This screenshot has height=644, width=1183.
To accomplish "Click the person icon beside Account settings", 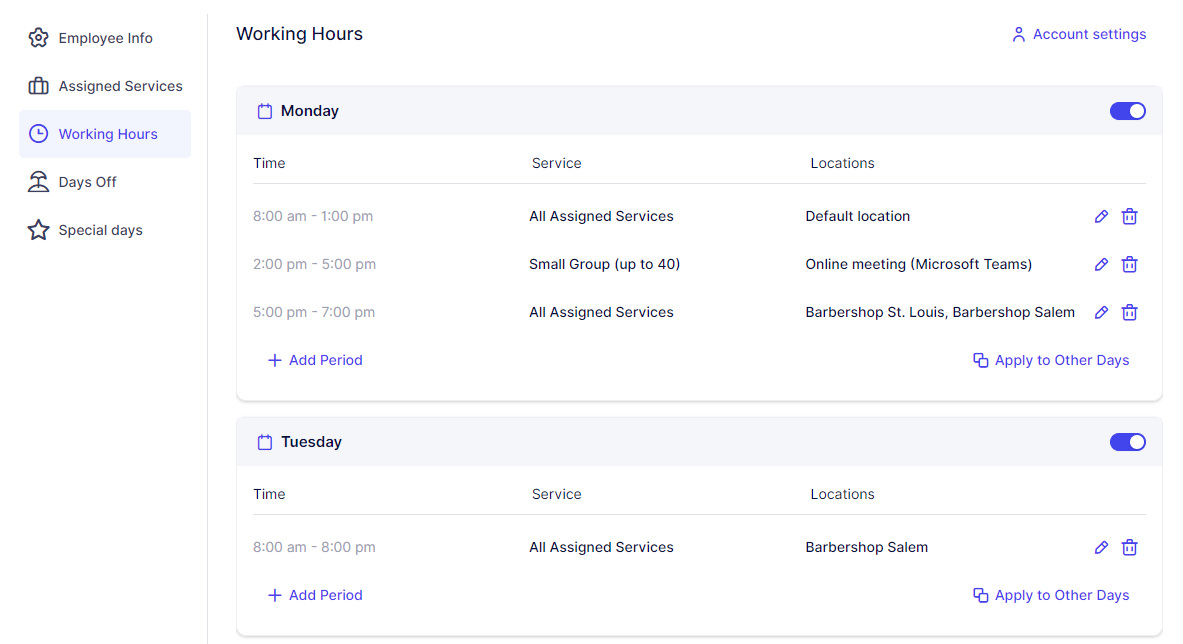I will point(1018,33).
